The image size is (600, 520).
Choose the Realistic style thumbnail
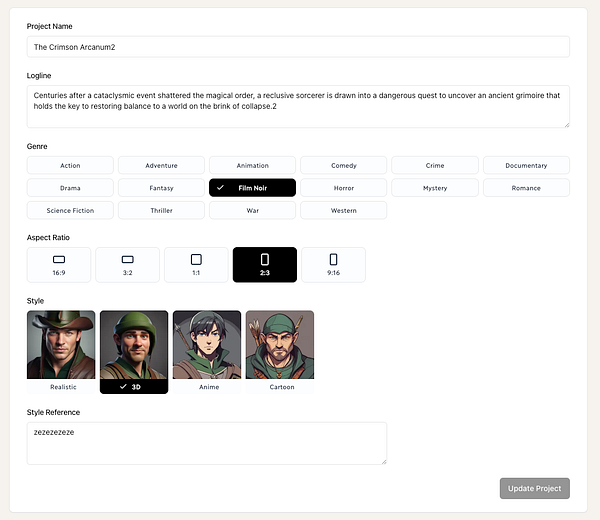tap(61, 352)
